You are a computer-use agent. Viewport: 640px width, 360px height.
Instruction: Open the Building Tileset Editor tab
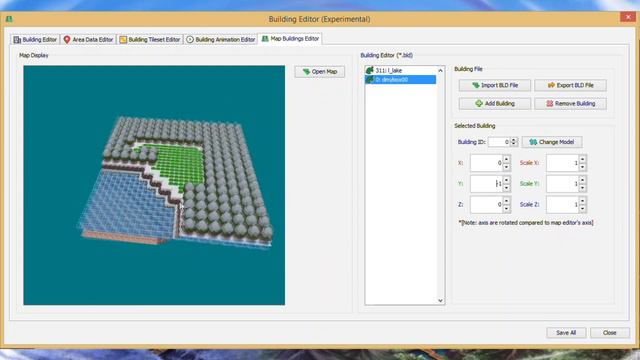(x=150, y=40)
